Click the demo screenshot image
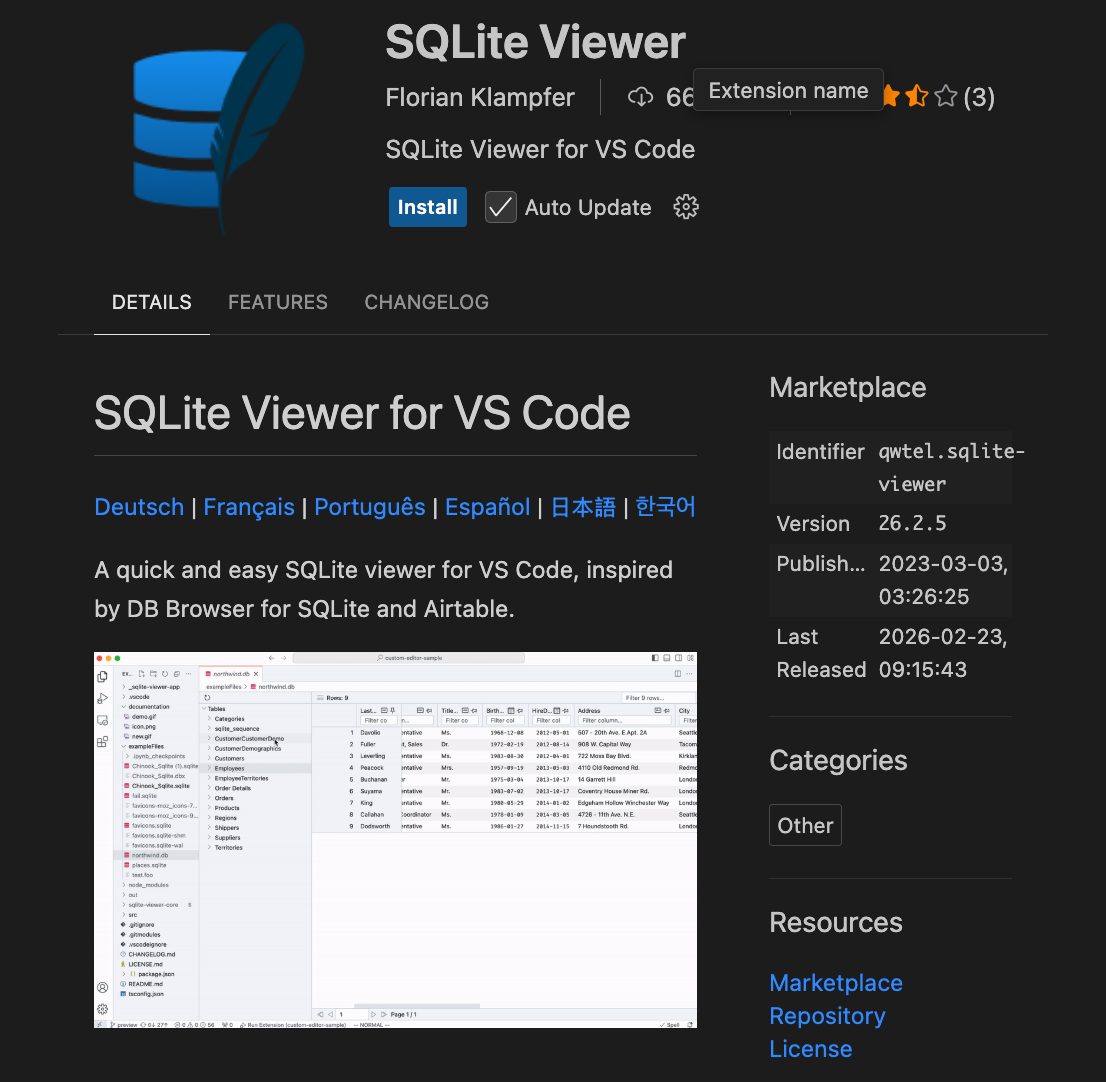This screenshot has height=1082, width=1106. 395,839
